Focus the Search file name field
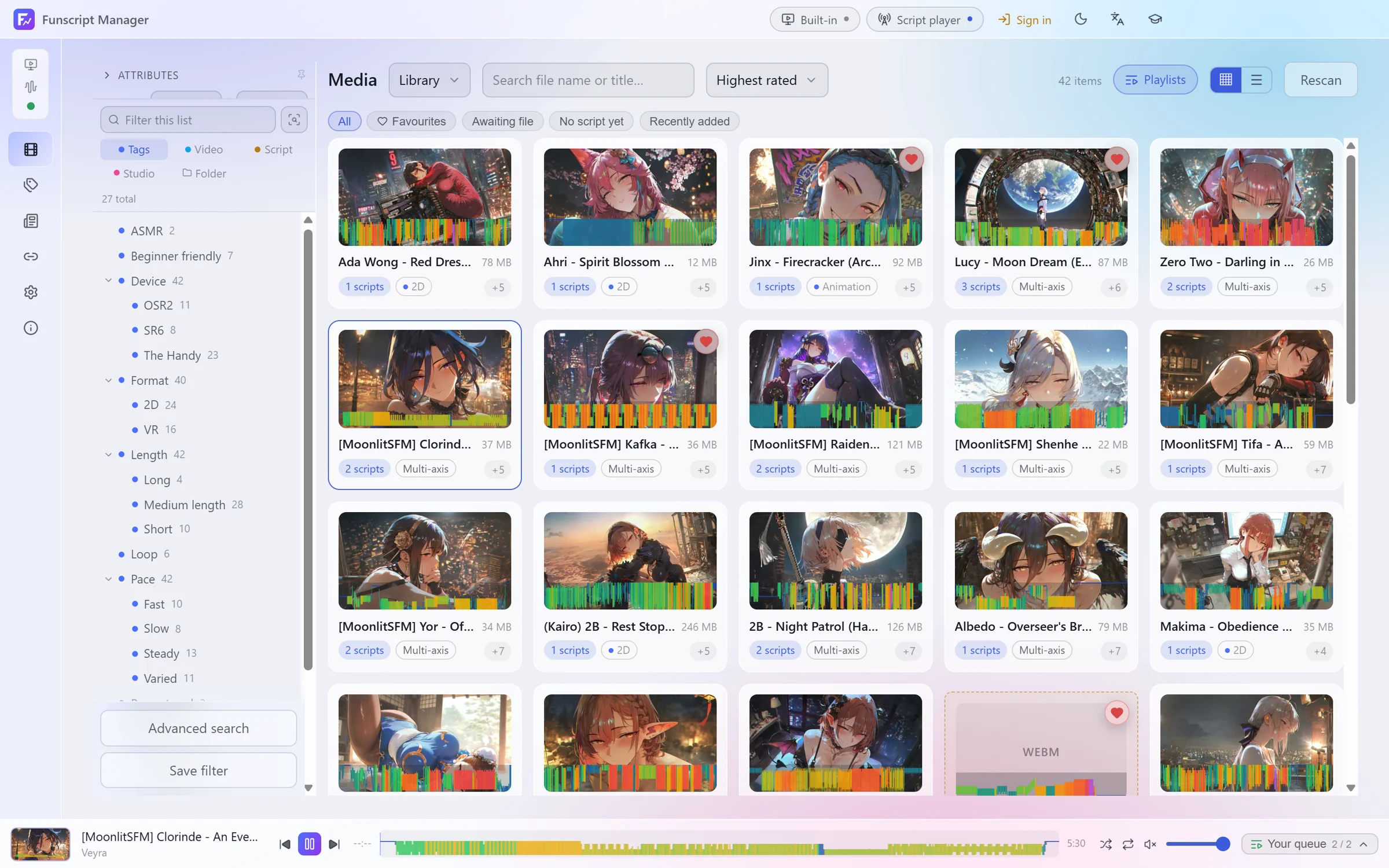 click(588, 80)
